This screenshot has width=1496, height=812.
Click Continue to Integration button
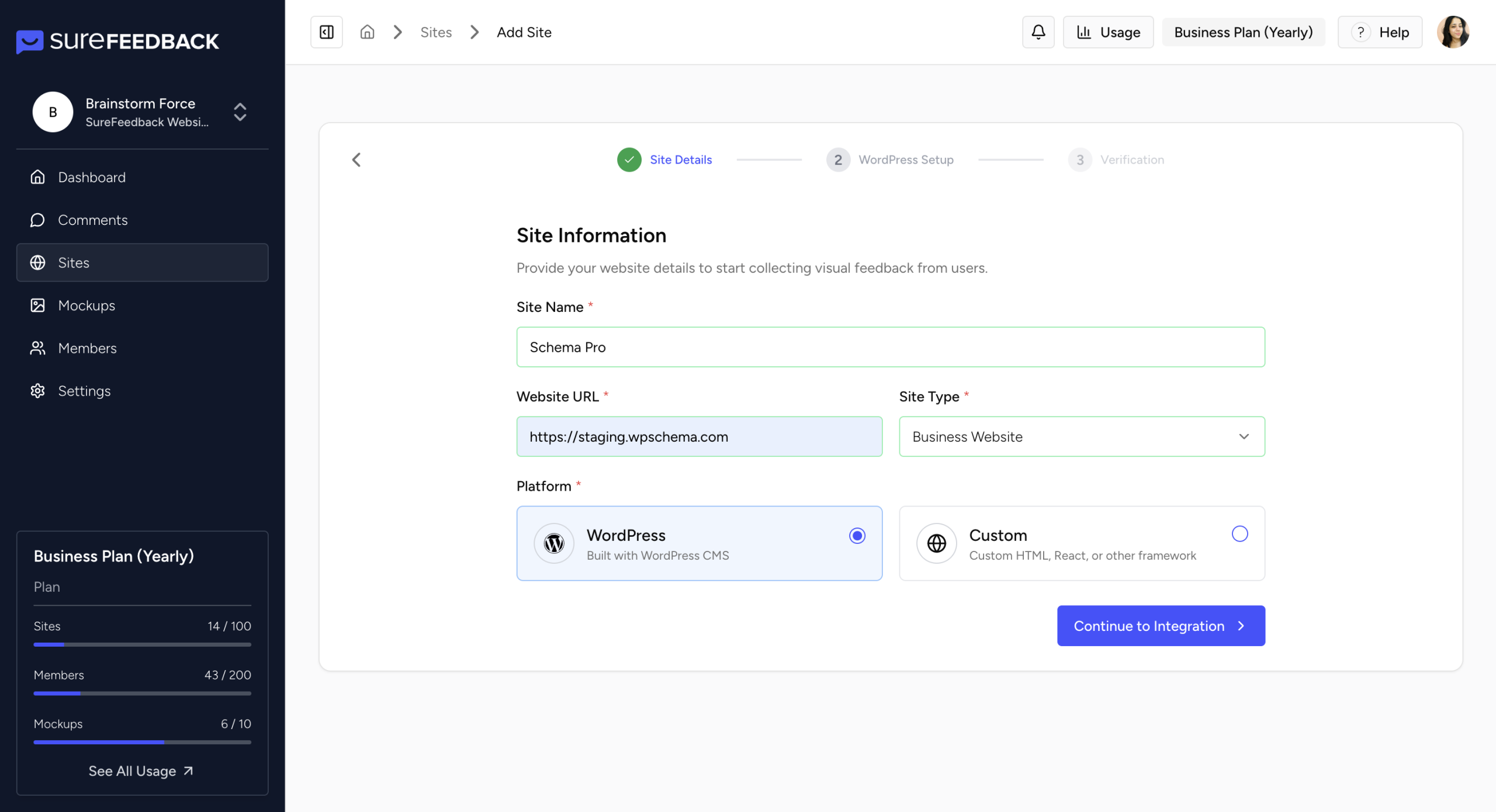click(1161, 626)
